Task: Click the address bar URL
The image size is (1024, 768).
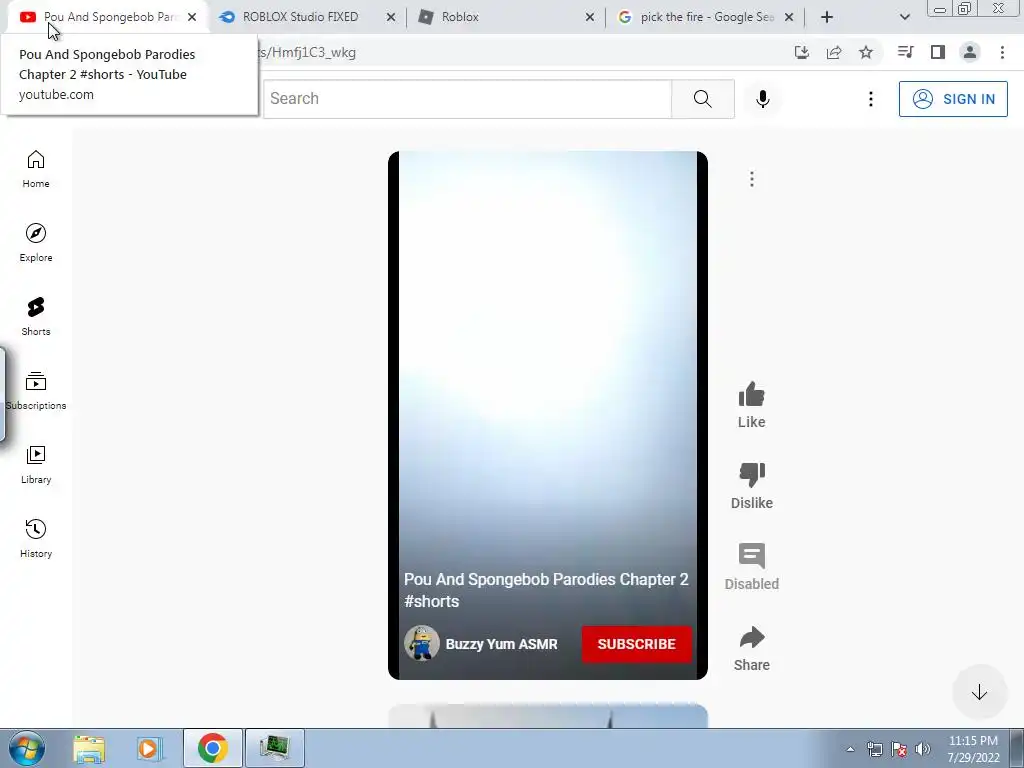Action: pyautogui.click(x=307, y=52)
